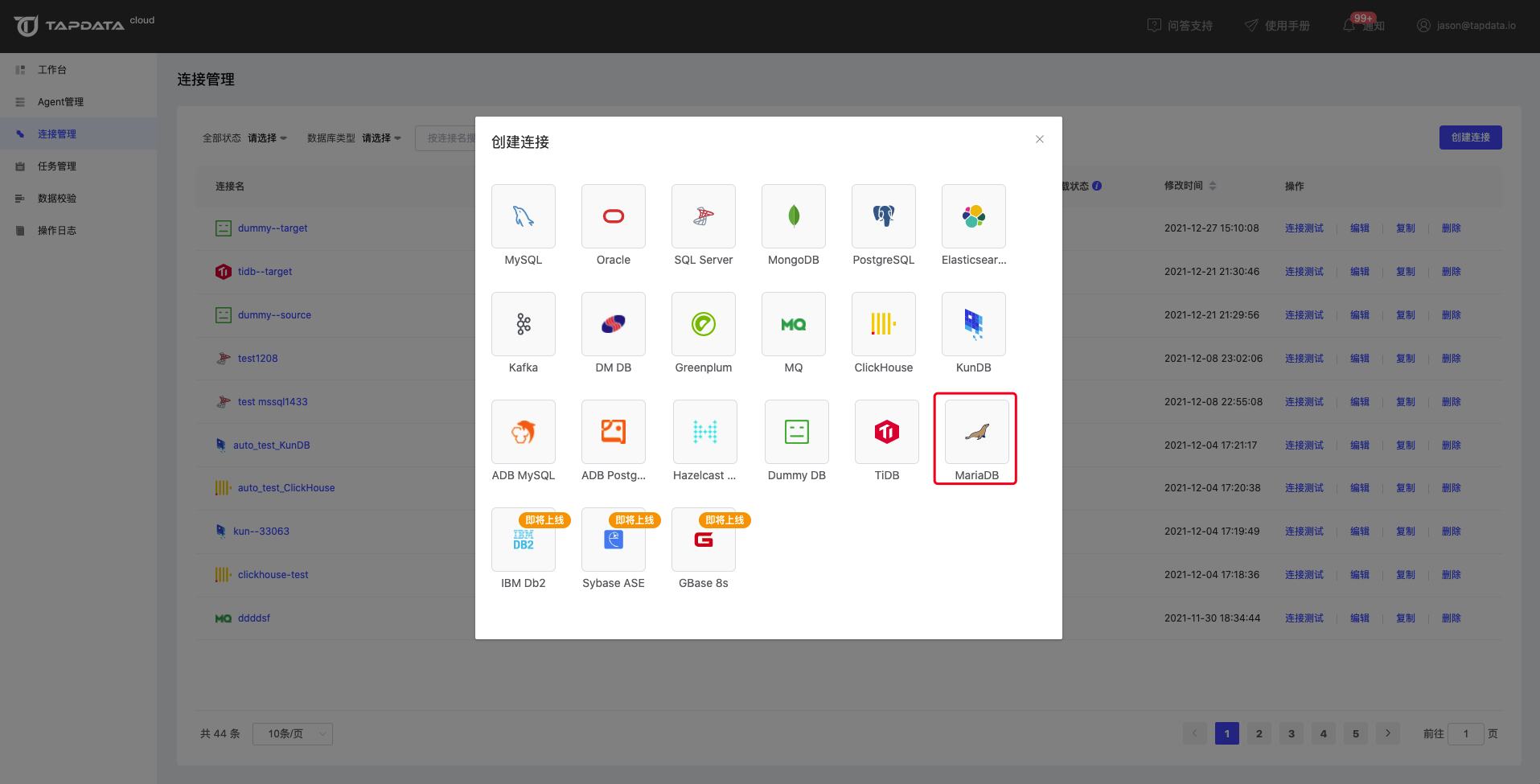Pick Kafka connection type
The image size is (1540, 784).
(524, 324)
